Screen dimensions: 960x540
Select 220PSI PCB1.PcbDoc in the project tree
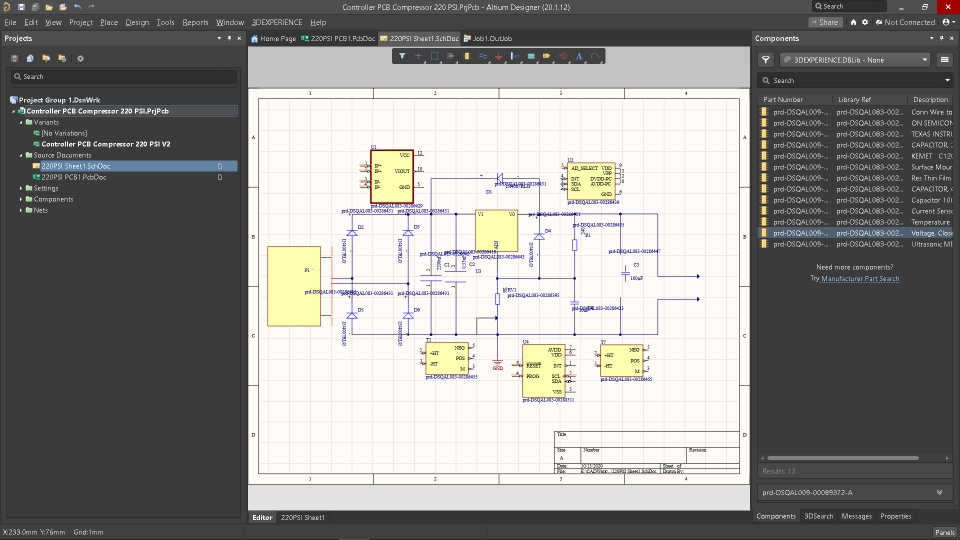coord(73,178)
